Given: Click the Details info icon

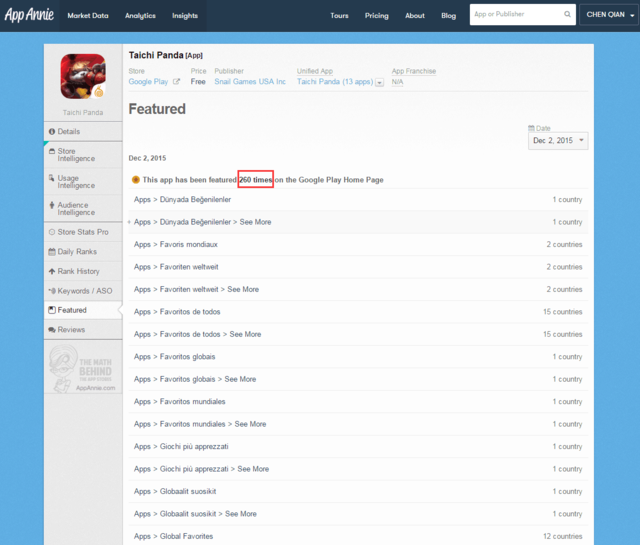Looking at the screenshot, I should [x=52, y=131].
